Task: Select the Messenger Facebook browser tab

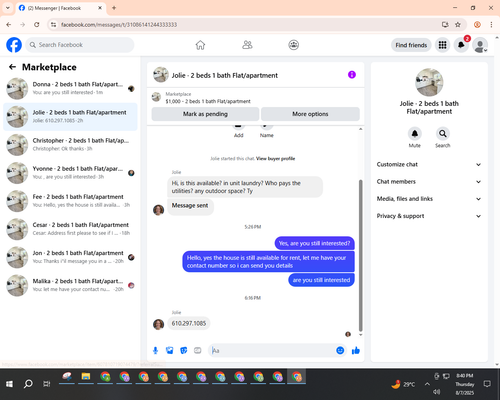Action: pos(60,8)
